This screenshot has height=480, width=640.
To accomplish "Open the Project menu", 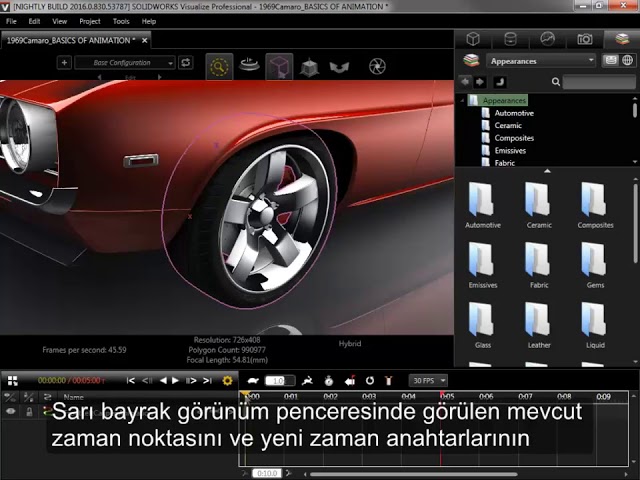I will click(x=90, y=21).
